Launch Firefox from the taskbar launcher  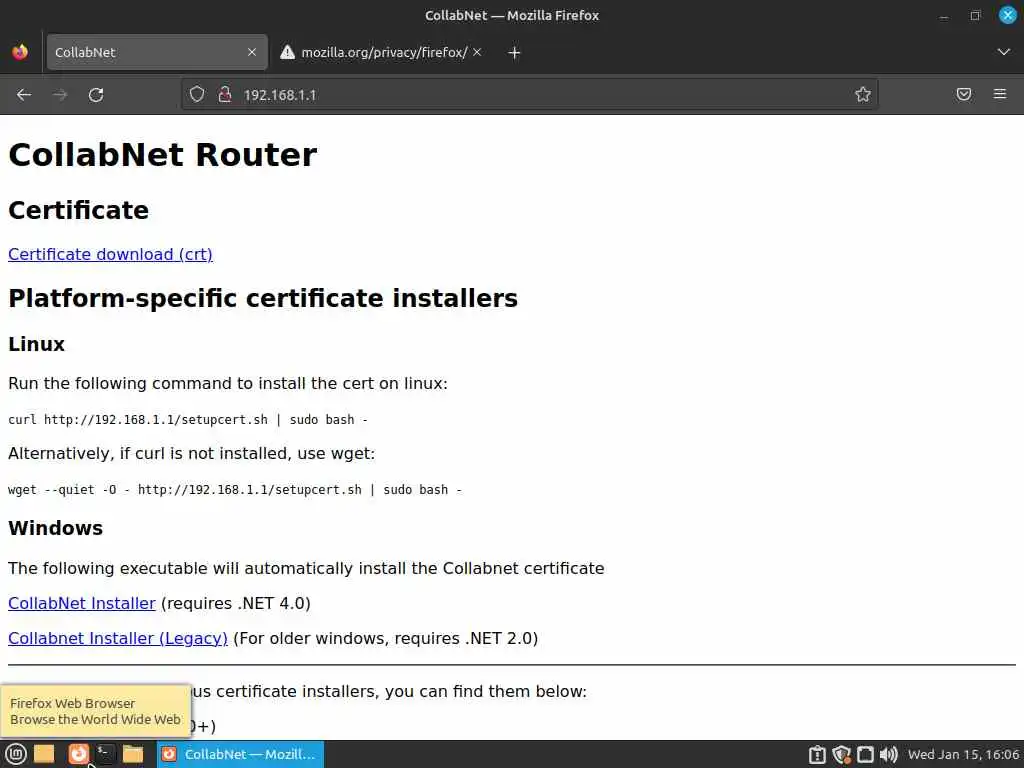pos(78,754)
